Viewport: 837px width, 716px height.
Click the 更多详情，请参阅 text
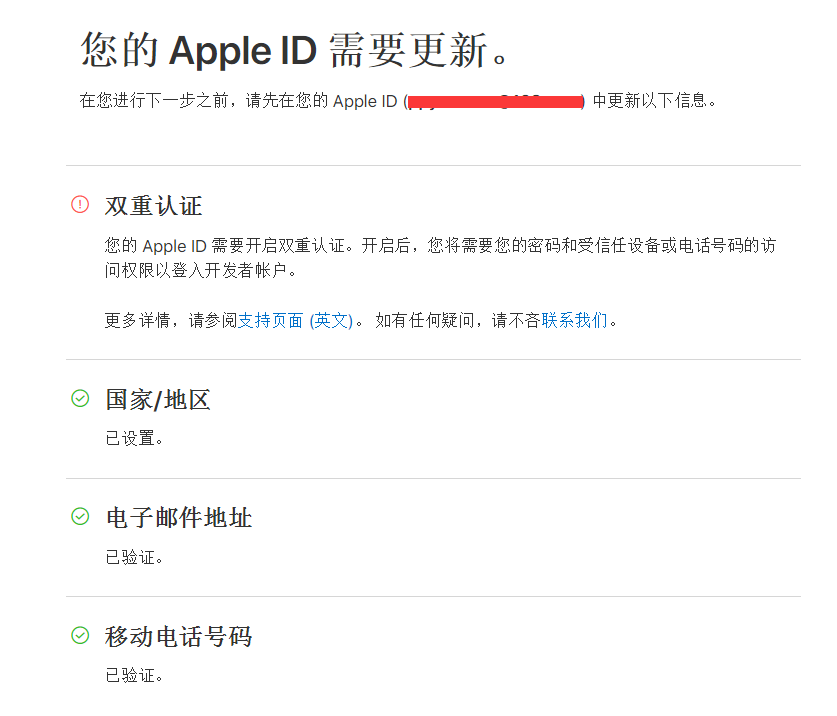coord(171,320)
